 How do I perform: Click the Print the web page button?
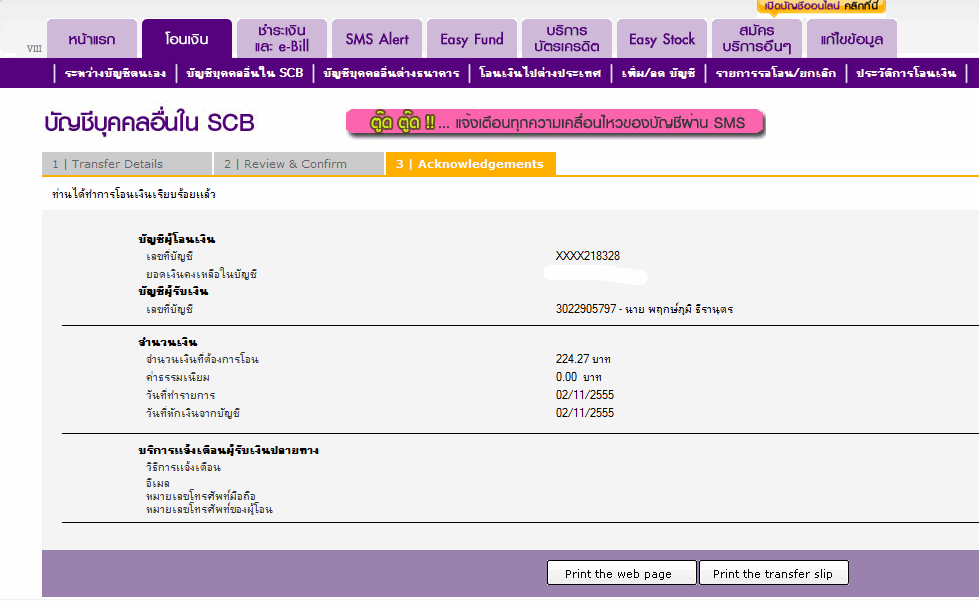coord(621,573)
